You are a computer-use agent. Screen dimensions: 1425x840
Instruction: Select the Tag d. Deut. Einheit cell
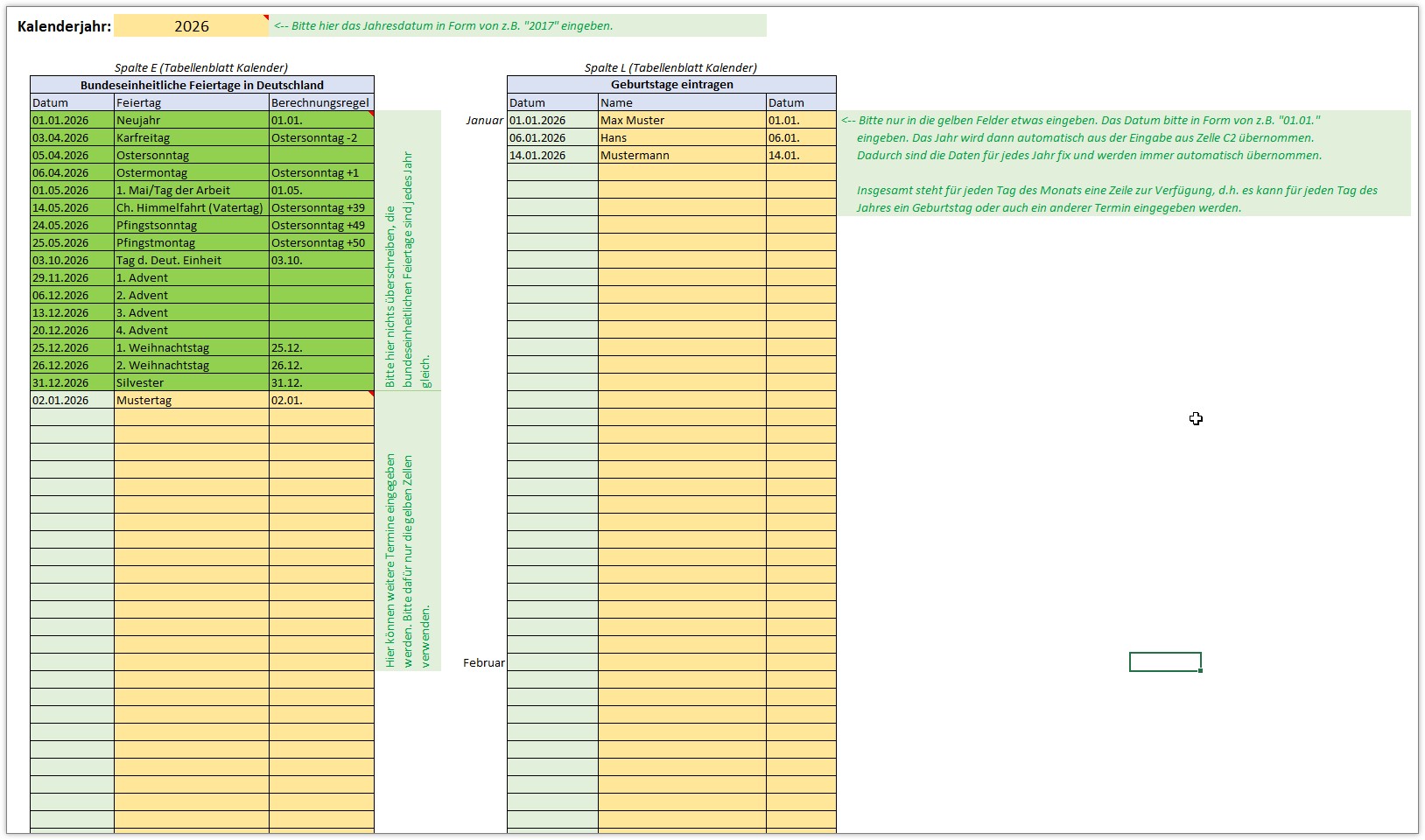coord(191,260)
